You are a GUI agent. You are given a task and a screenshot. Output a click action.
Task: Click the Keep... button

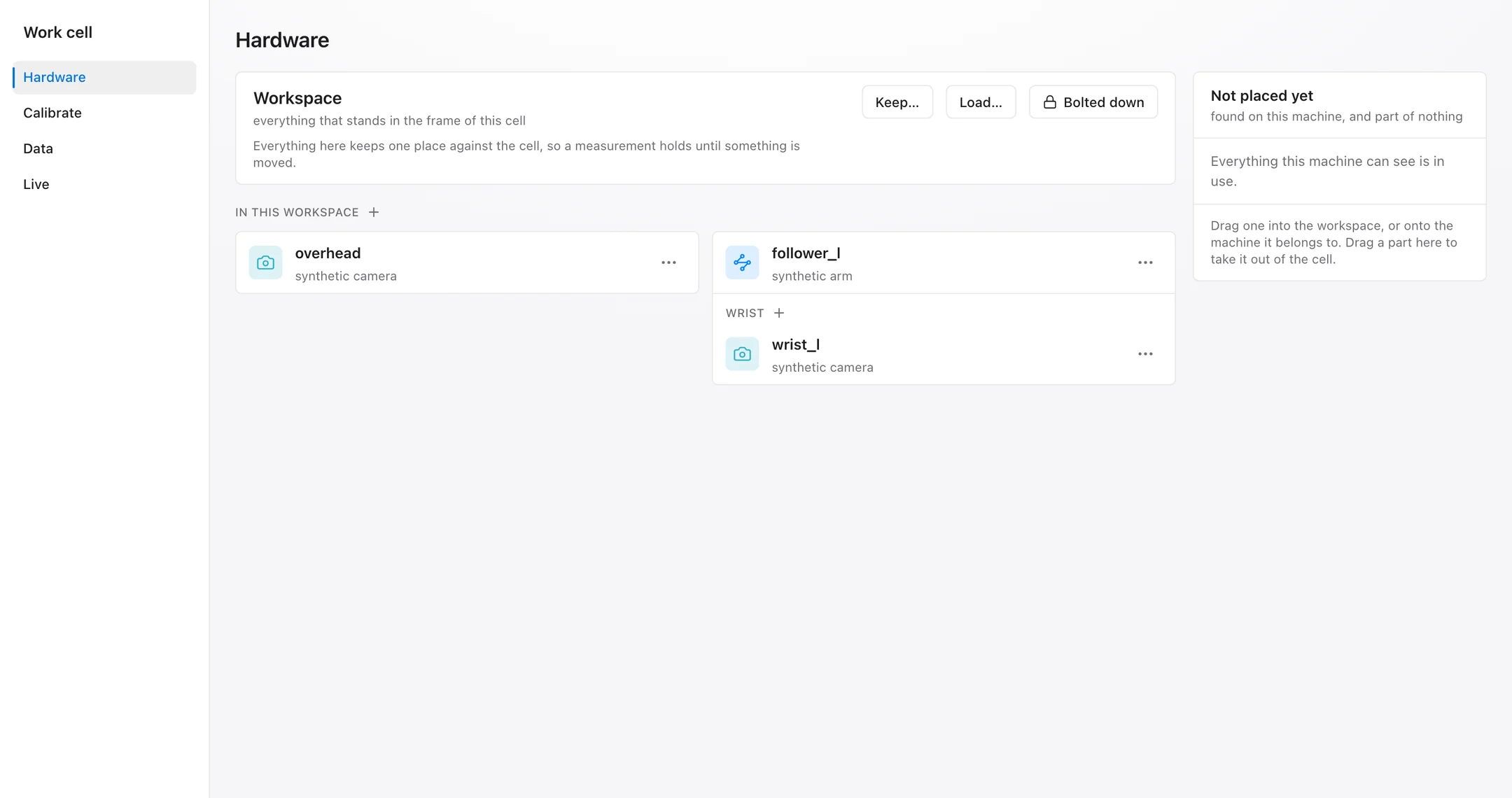(897, 102)
